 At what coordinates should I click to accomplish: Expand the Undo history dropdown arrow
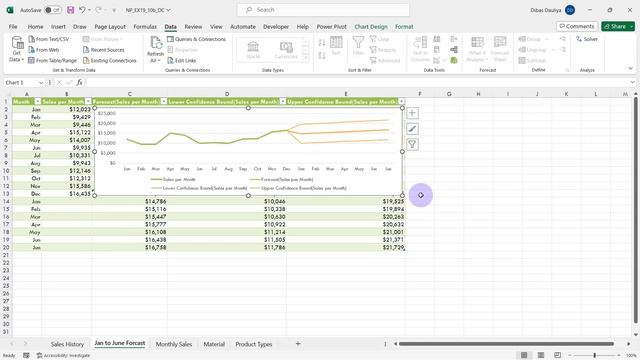pyautogui.click(x=89, y=10)
